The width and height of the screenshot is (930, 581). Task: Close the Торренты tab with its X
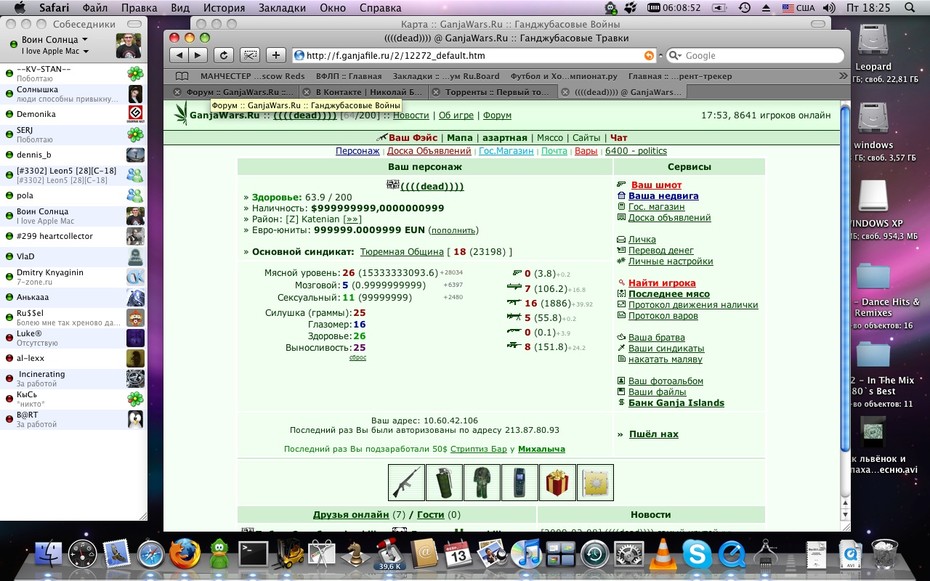[x=436, y=92]
